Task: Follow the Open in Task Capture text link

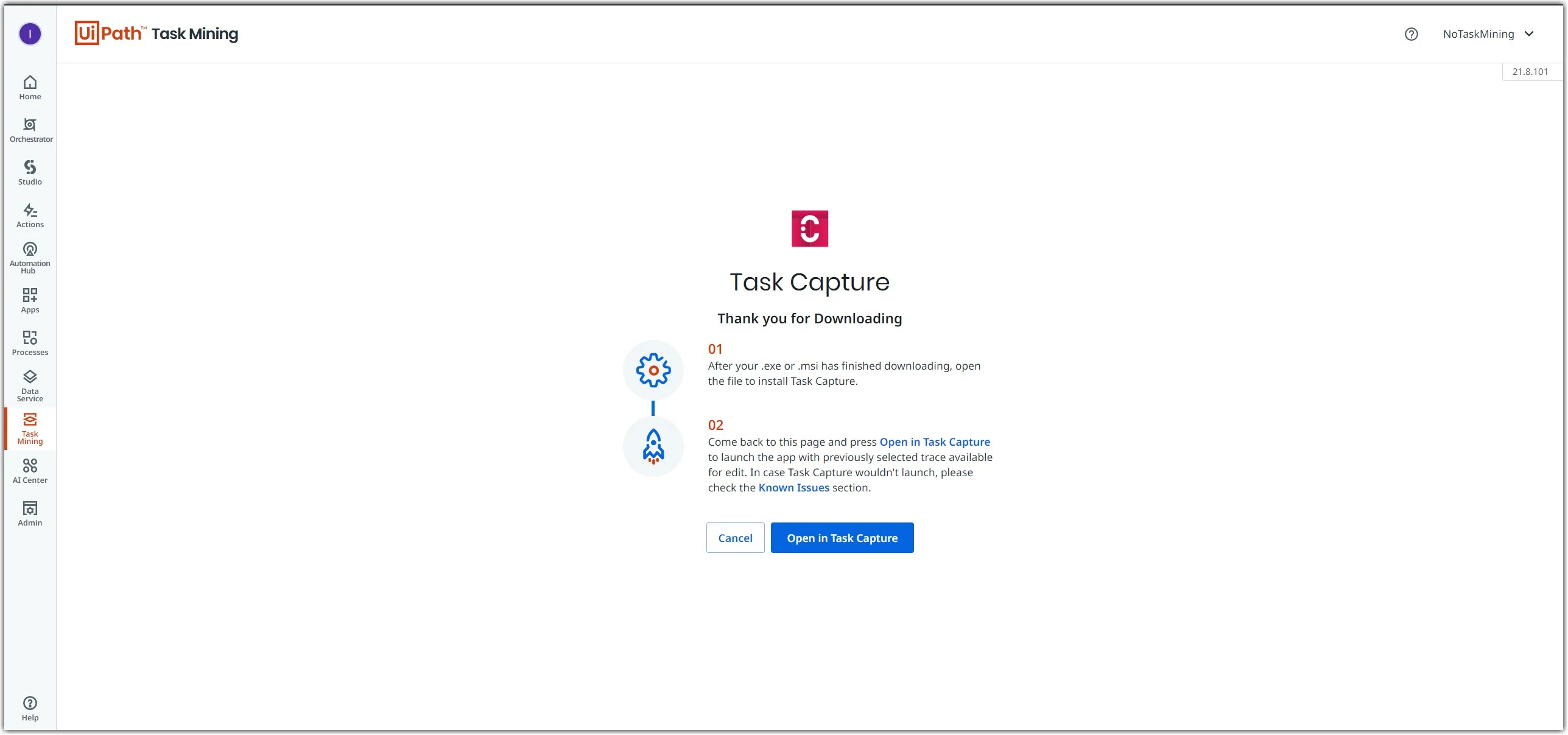Action: (x=935, y=442)
